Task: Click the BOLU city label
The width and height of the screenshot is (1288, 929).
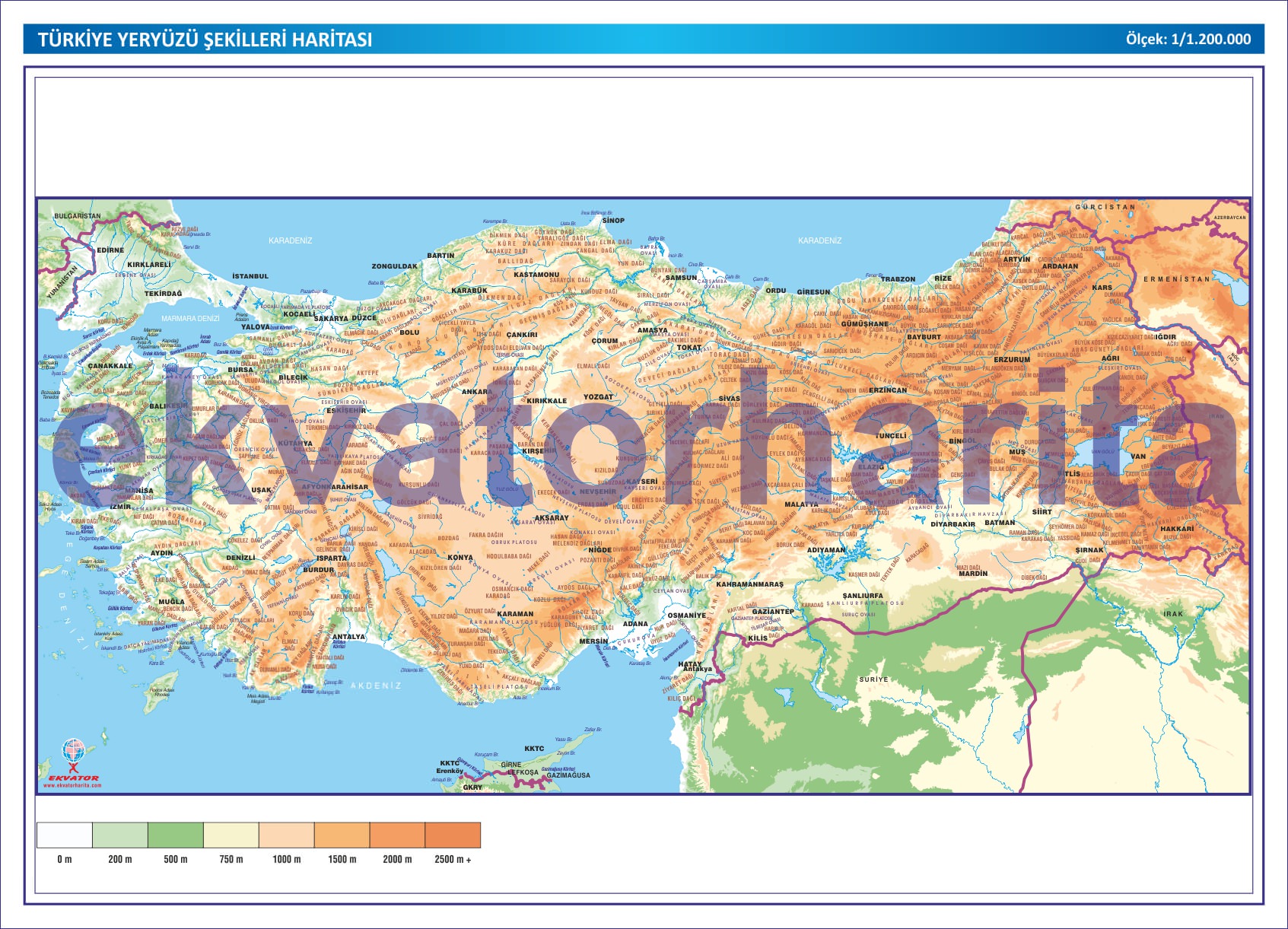Action: [x=409, y=332]
